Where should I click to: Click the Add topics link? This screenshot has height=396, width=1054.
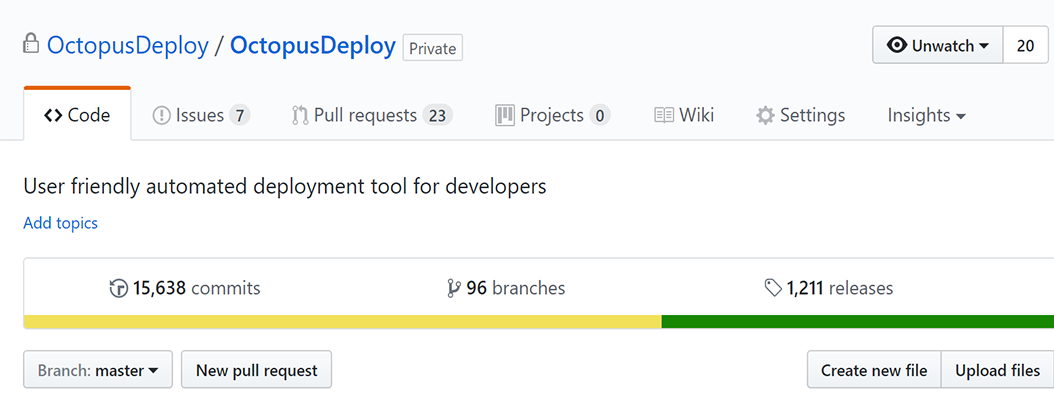[x=60, y=223]
